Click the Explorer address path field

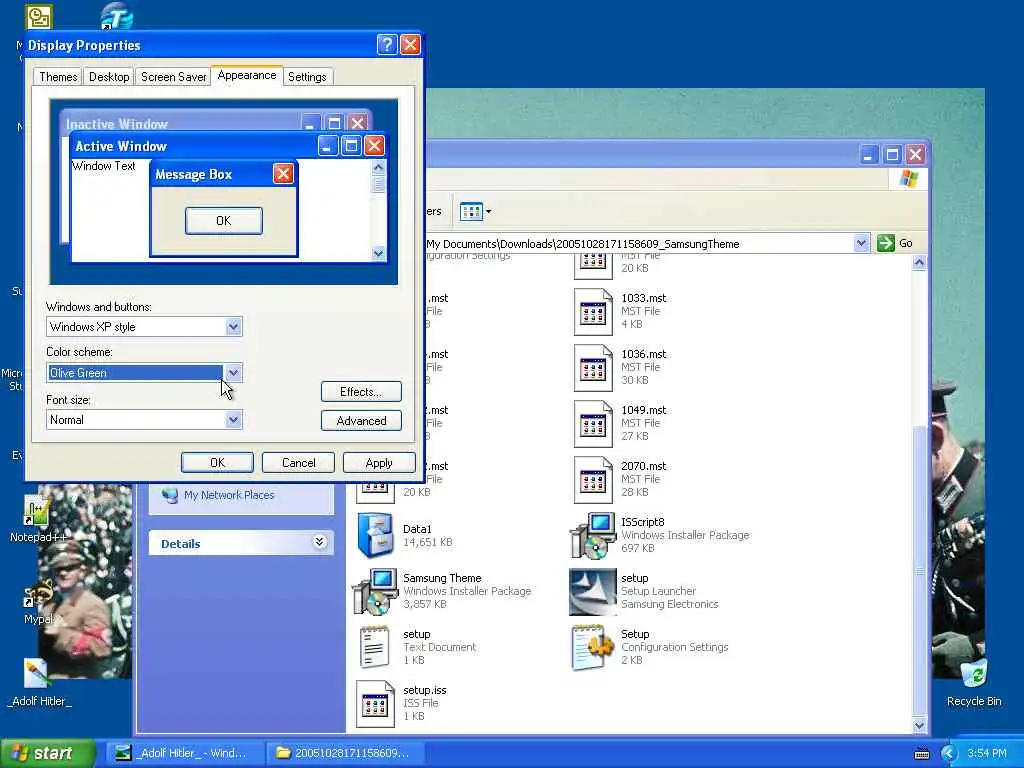click(x=639, y=244)
